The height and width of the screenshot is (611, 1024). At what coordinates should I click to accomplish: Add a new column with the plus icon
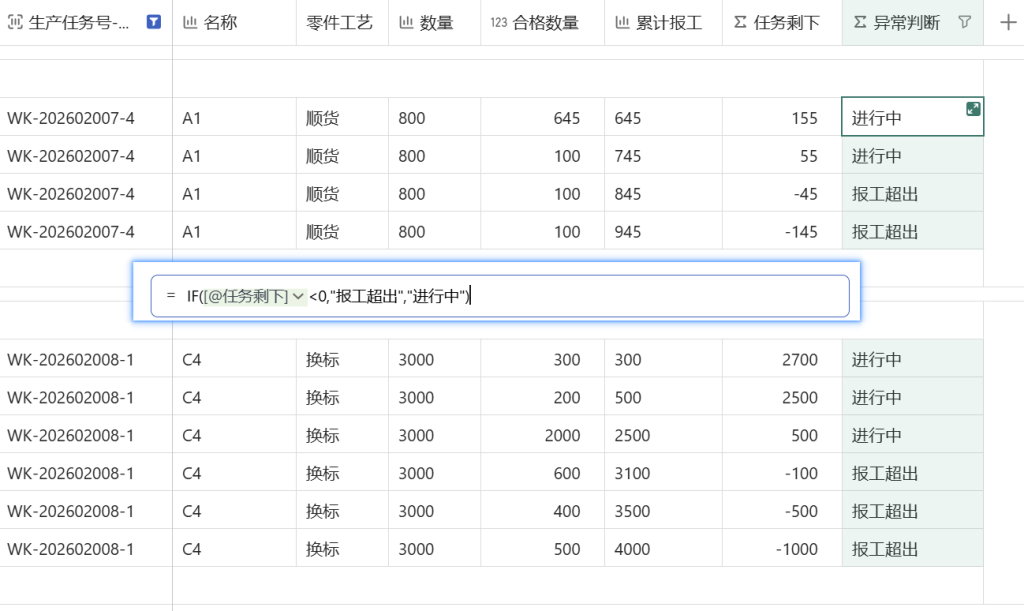[x=1008, y=23]
